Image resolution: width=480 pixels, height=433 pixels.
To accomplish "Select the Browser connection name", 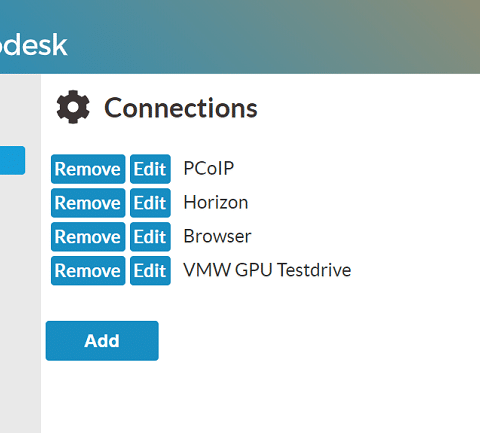I will pyautogui.click(x=217, y=236).
